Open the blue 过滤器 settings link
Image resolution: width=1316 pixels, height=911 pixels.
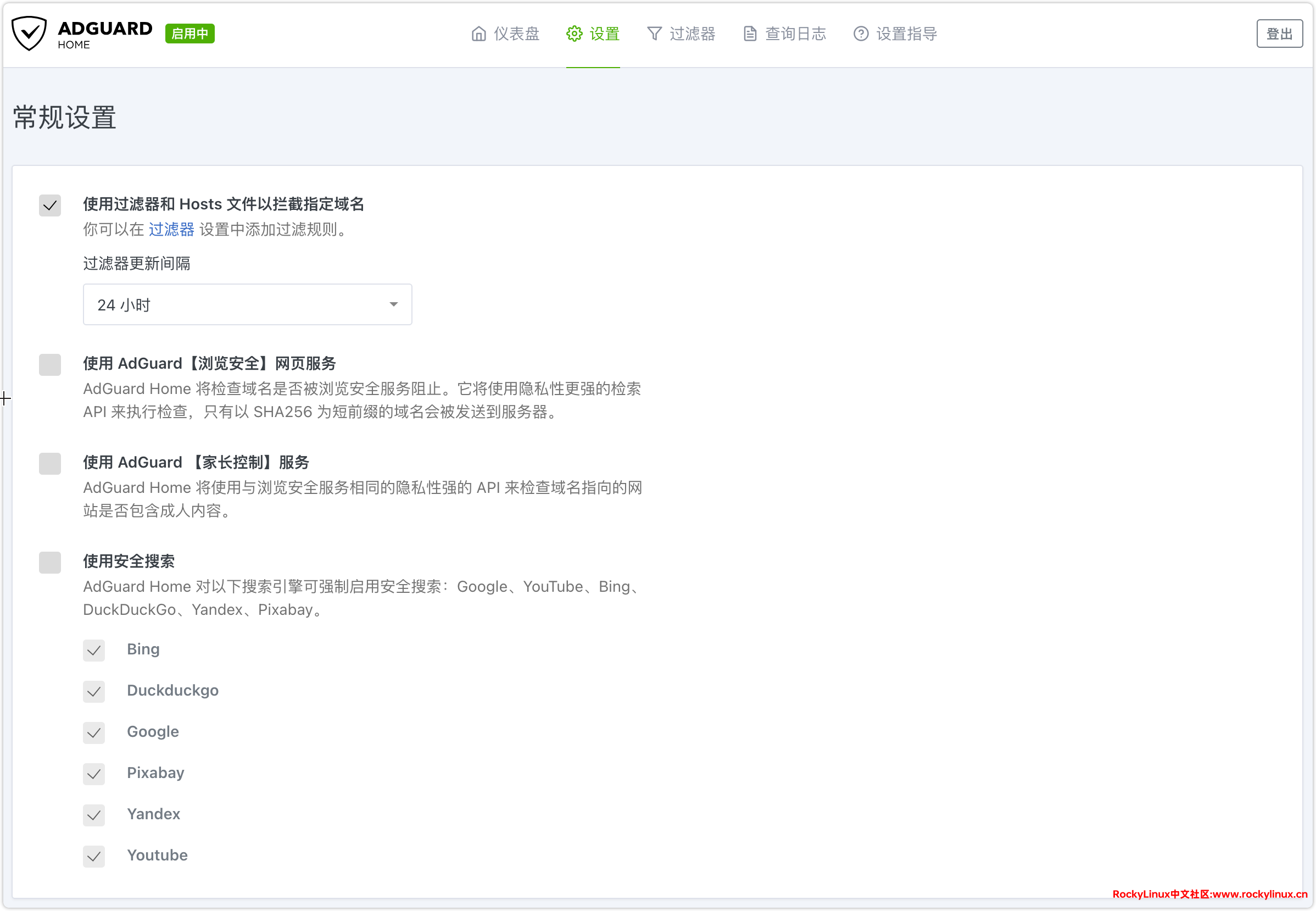point(171,230)
